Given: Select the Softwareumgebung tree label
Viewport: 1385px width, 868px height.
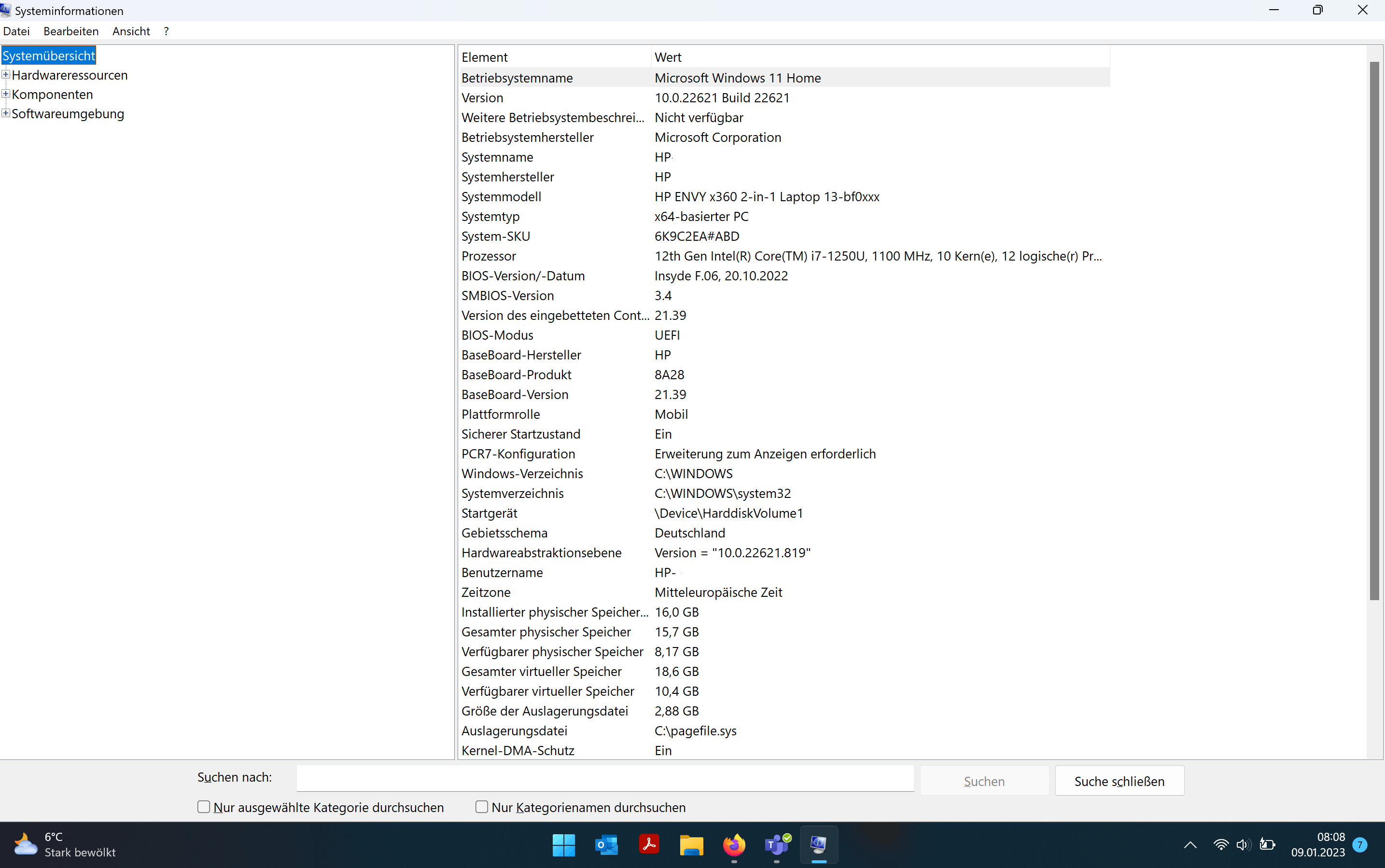Looking at the screenshot, I should [x=68, y=114].
